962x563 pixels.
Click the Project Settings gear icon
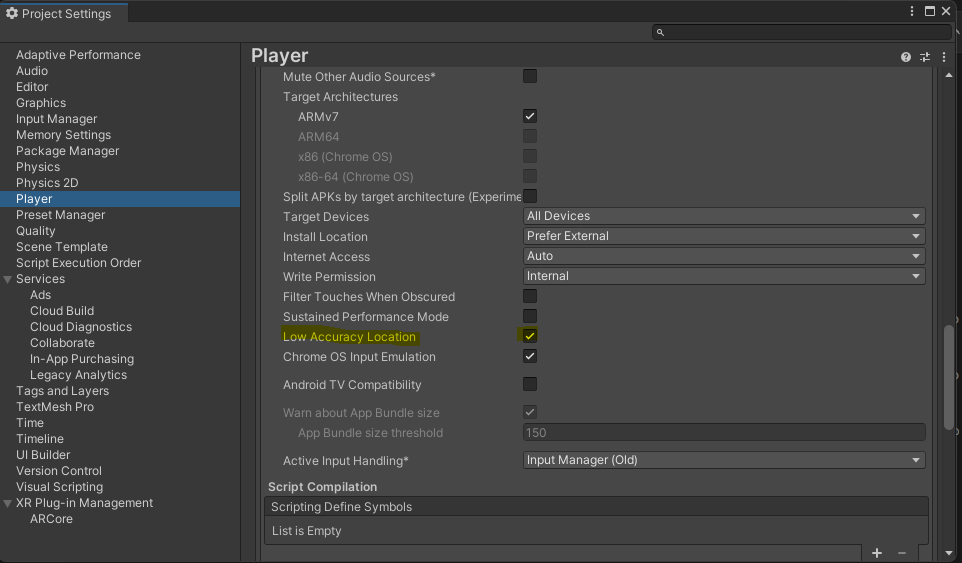[x=12, y=13]
